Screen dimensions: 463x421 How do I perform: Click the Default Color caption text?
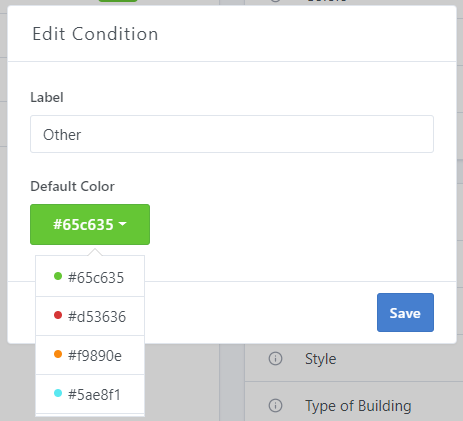point(72,186)
